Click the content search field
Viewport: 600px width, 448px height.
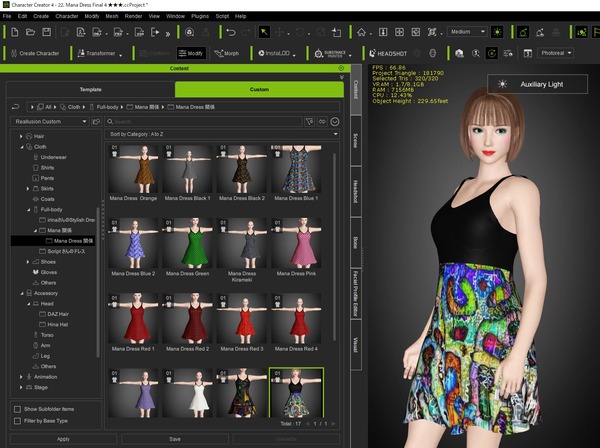click(204, 122)
